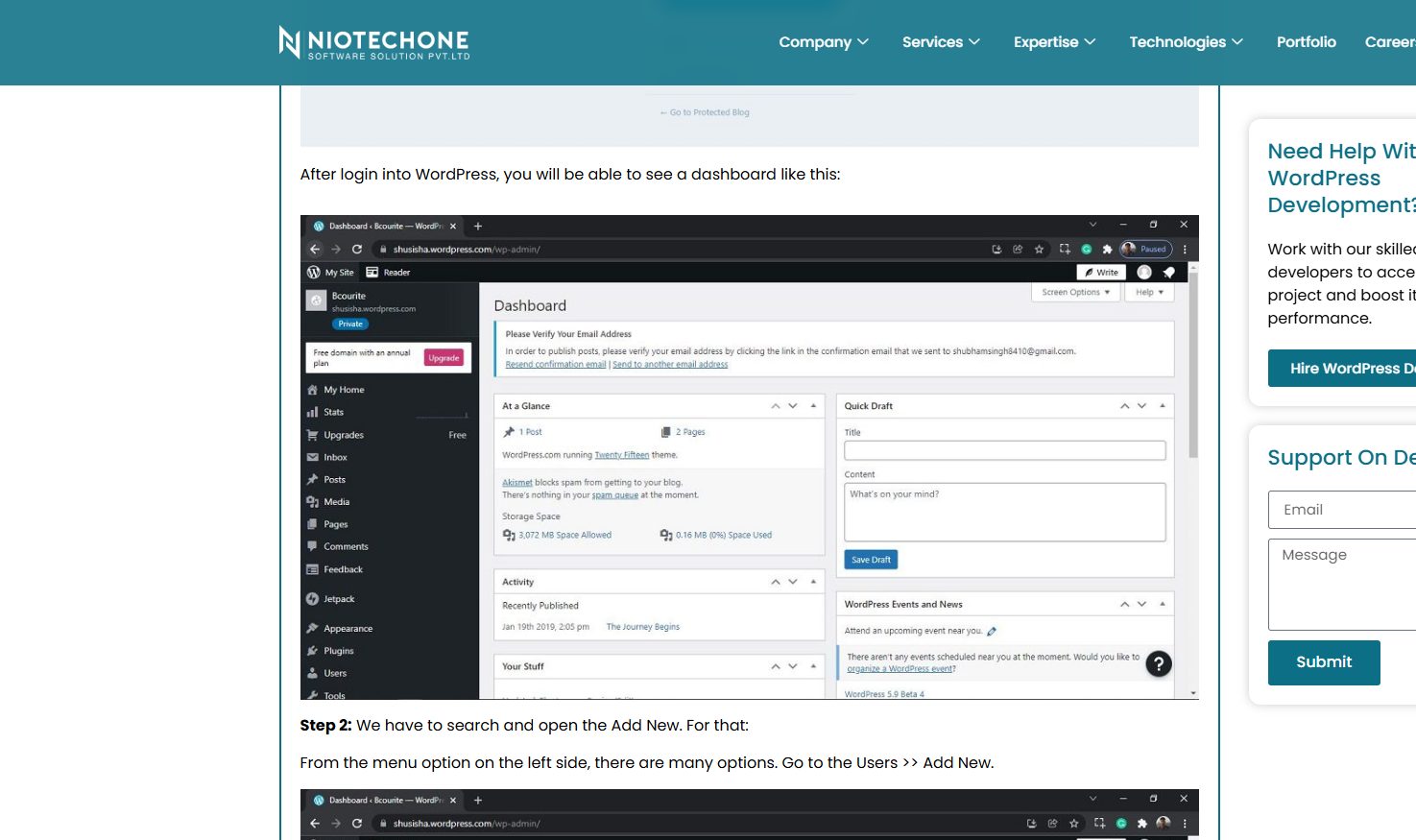Toggle the Quick Draft panel collapse arrow
The height and width of the screenshot is (840, 1416).
(1162, 406)
